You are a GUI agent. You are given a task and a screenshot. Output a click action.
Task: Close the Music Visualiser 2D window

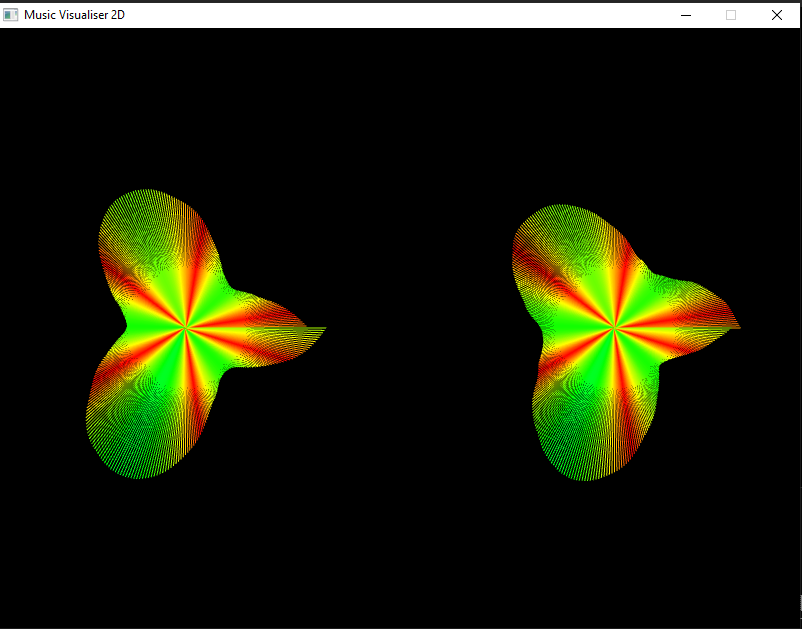(777, 15)
